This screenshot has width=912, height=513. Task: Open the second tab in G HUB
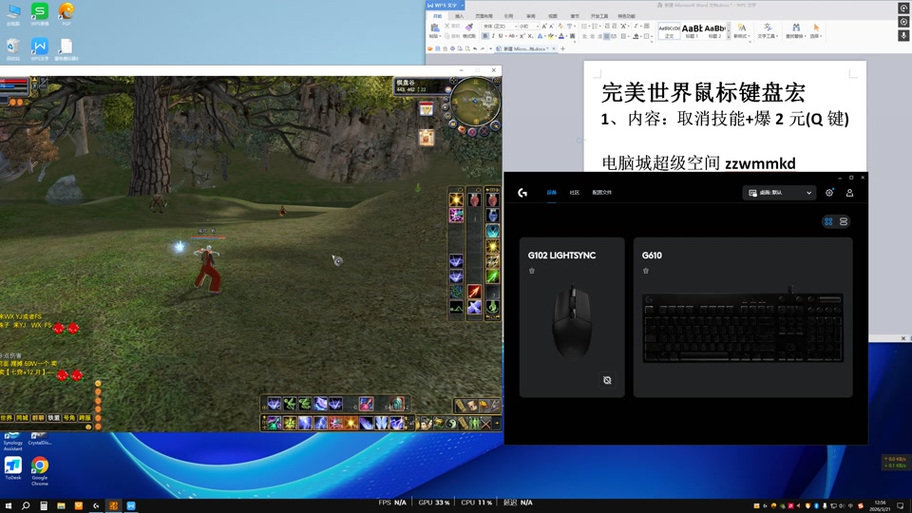click(x=575, y=193)
